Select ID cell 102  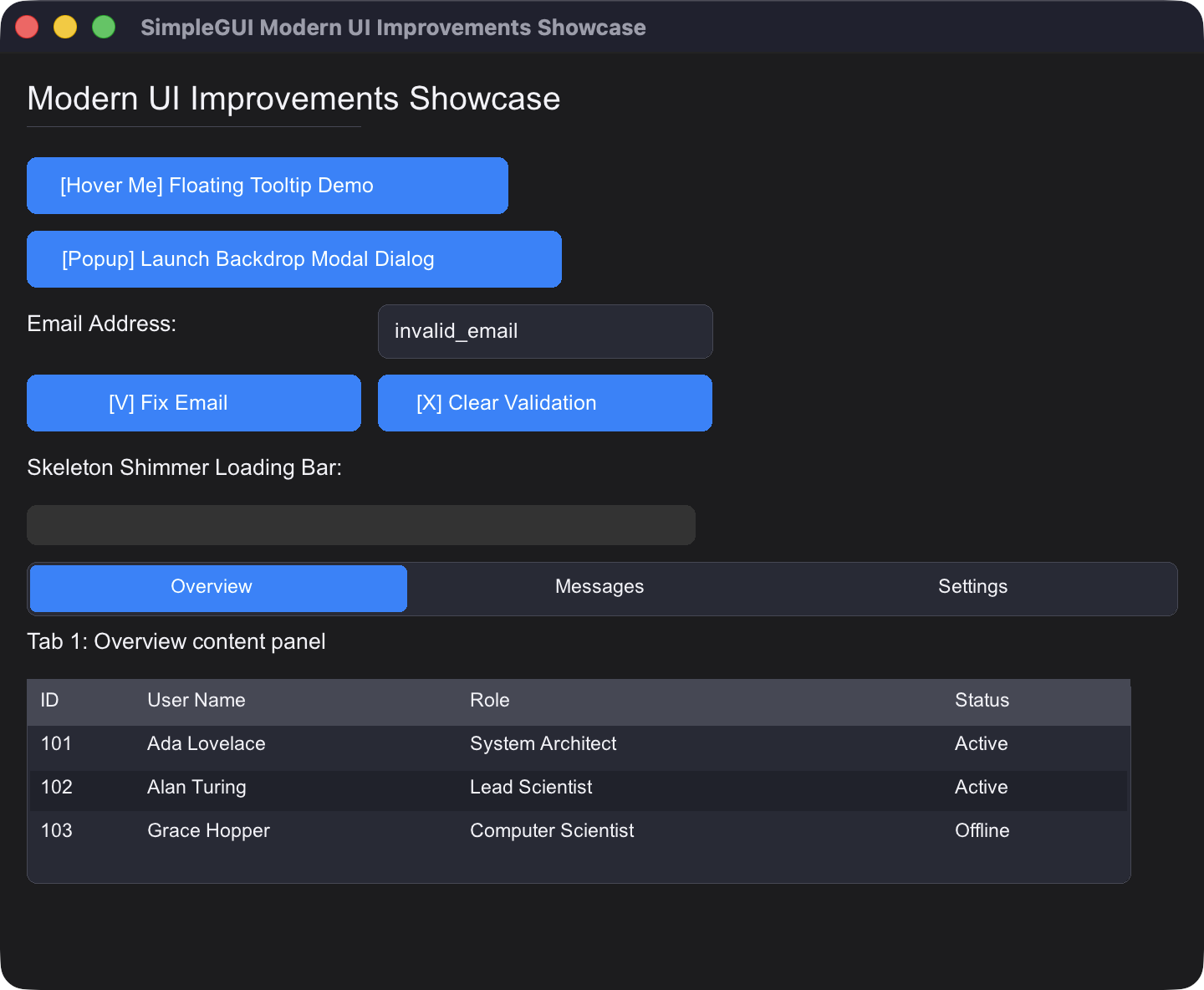(56, 788)
